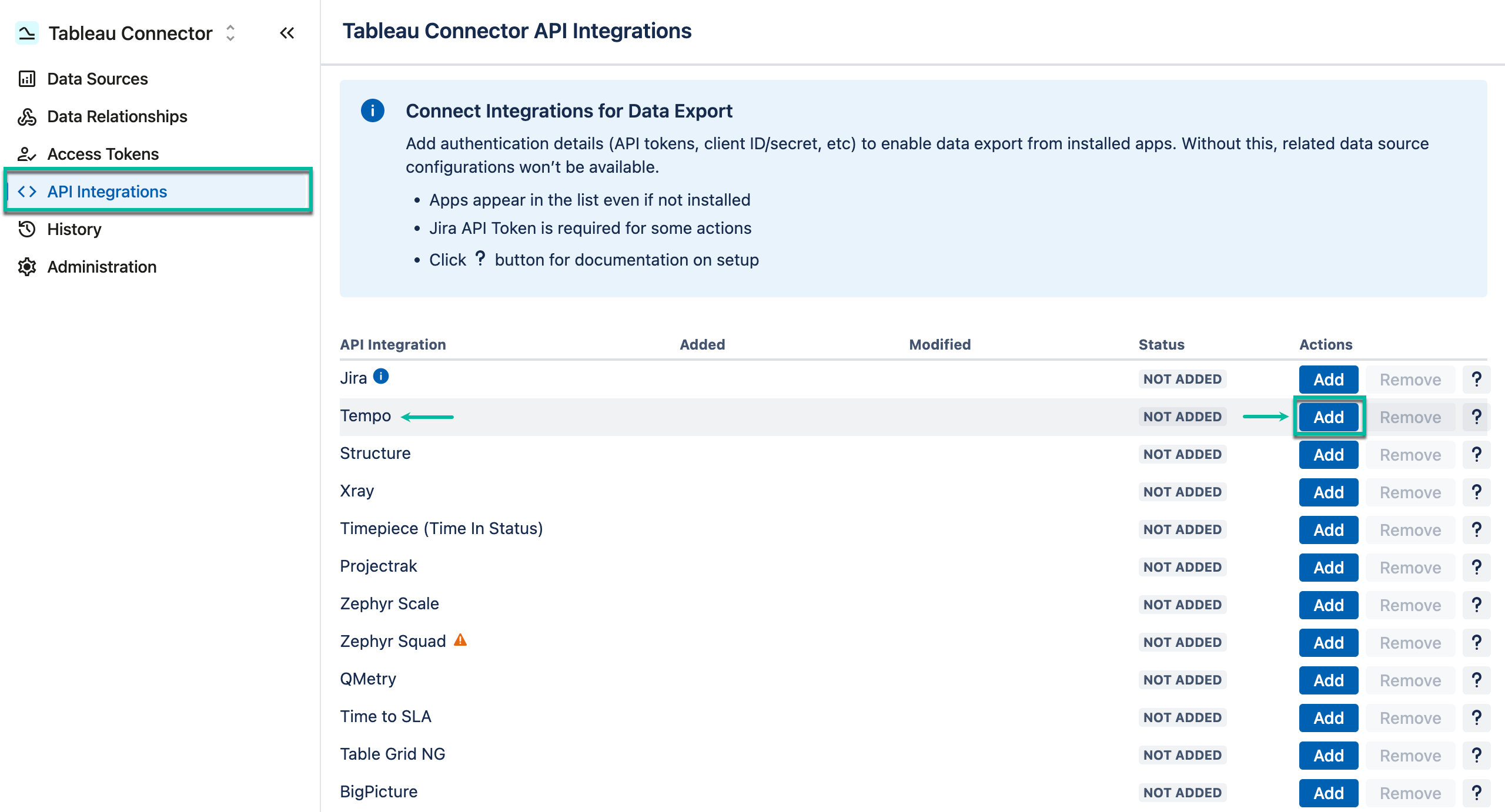Collapse the sidebar with the double-chevron
1505x812 pixels.
(x=287, y=33)
